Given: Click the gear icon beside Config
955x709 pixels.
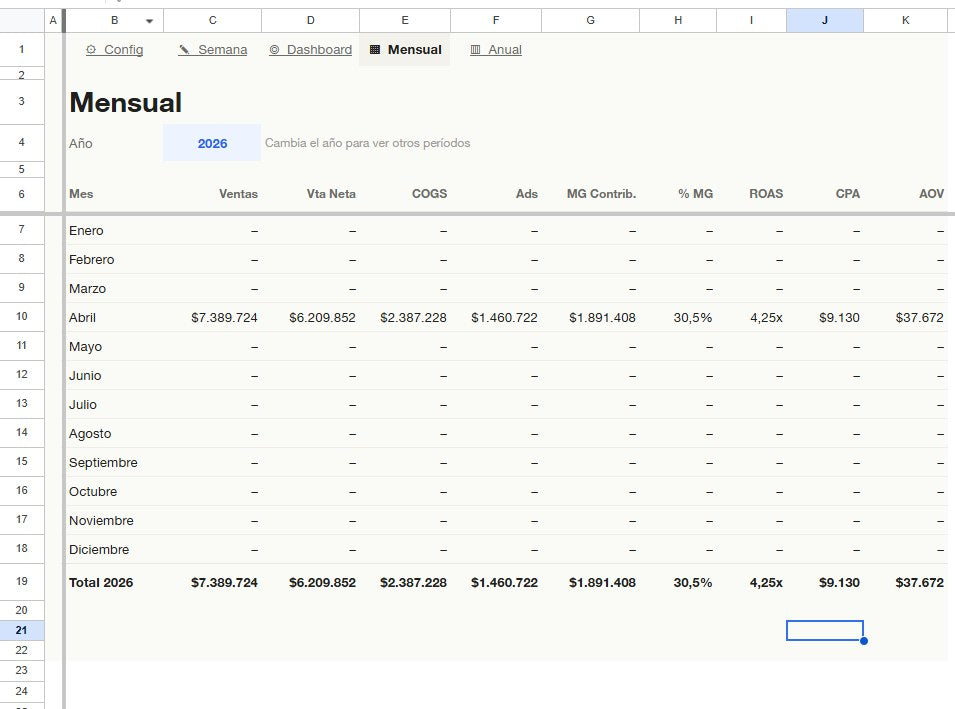Looking at the screenshot, I should [x=91, y=50].
